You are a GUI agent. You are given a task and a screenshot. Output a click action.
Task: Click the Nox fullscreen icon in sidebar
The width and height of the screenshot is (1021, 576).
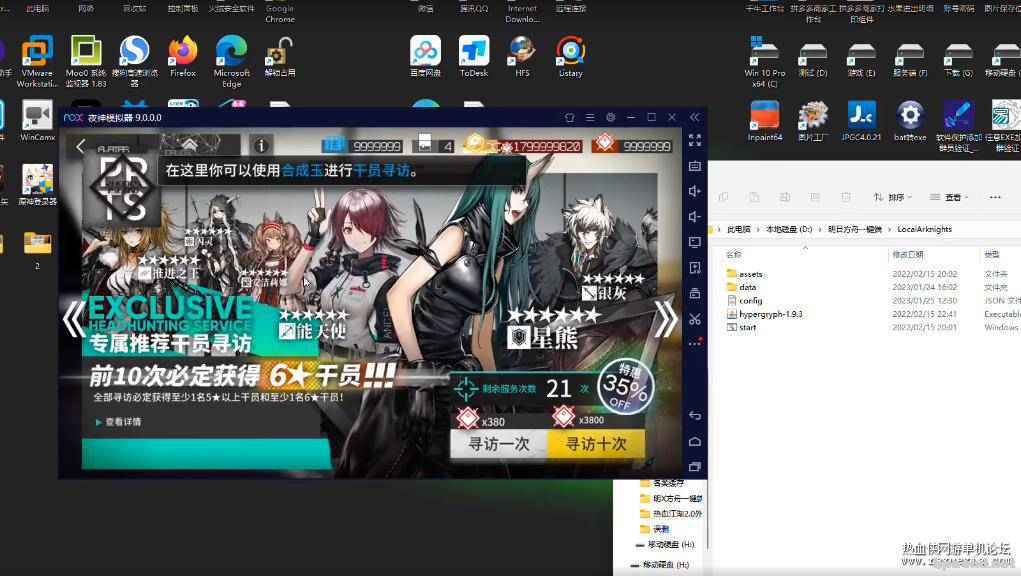[x=695, y=141]
